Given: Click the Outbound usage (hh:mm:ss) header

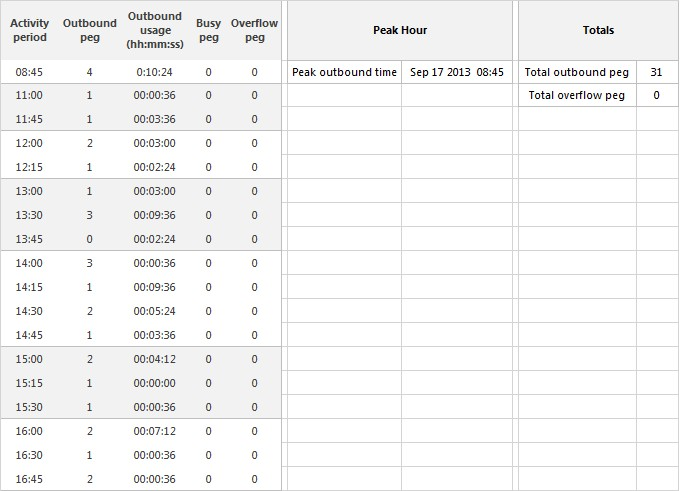Looking at the screenshot, I should [155, 30].
